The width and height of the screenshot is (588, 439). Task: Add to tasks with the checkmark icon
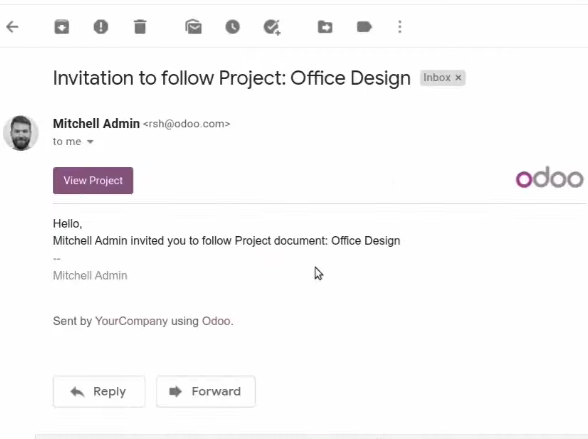272,27
